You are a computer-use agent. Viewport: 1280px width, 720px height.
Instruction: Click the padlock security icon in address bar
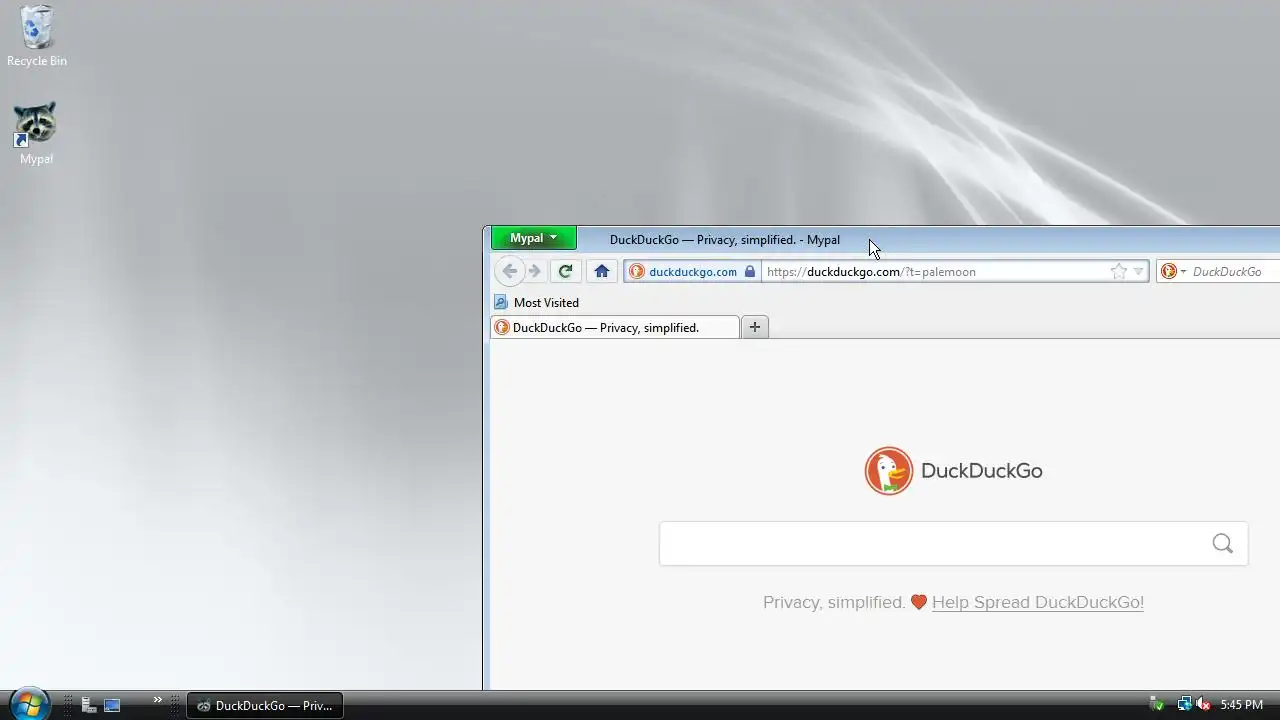[750, 271]
